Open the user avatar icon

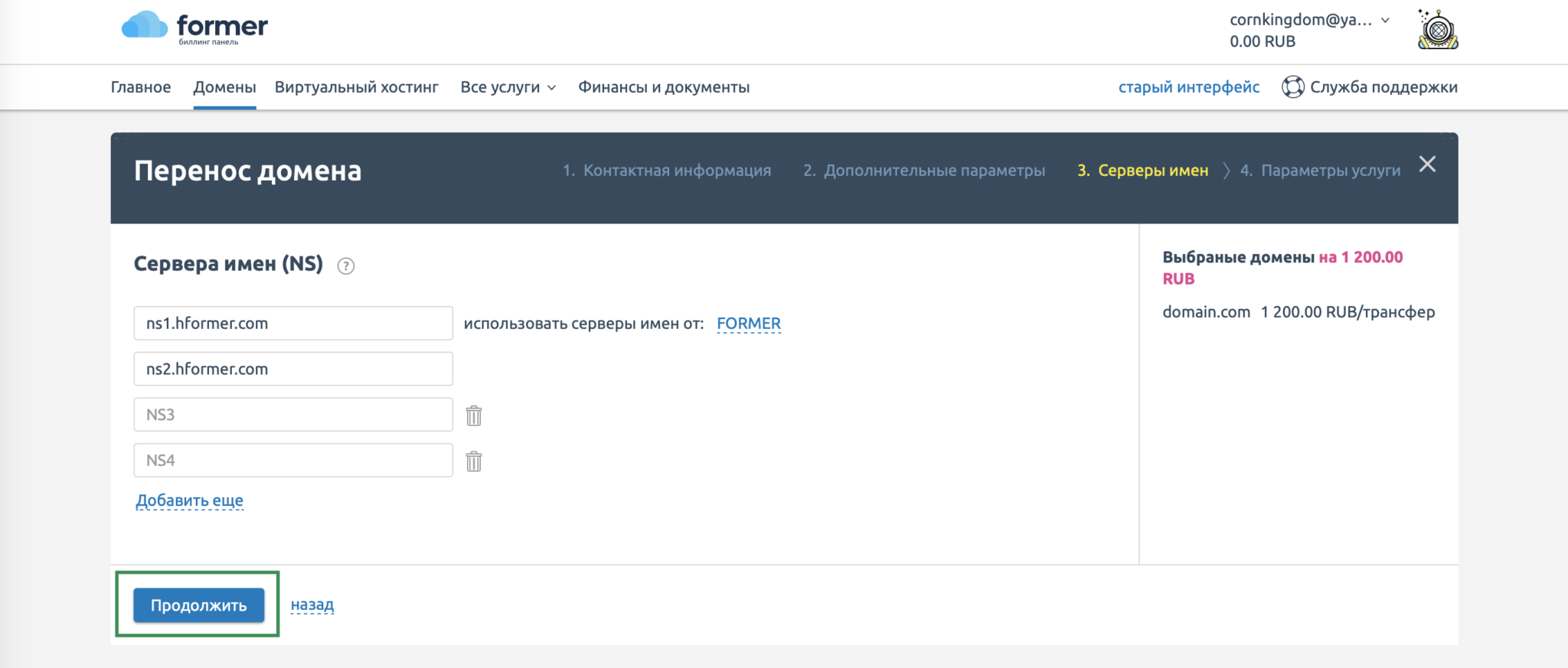click(x=1438, y=30)
